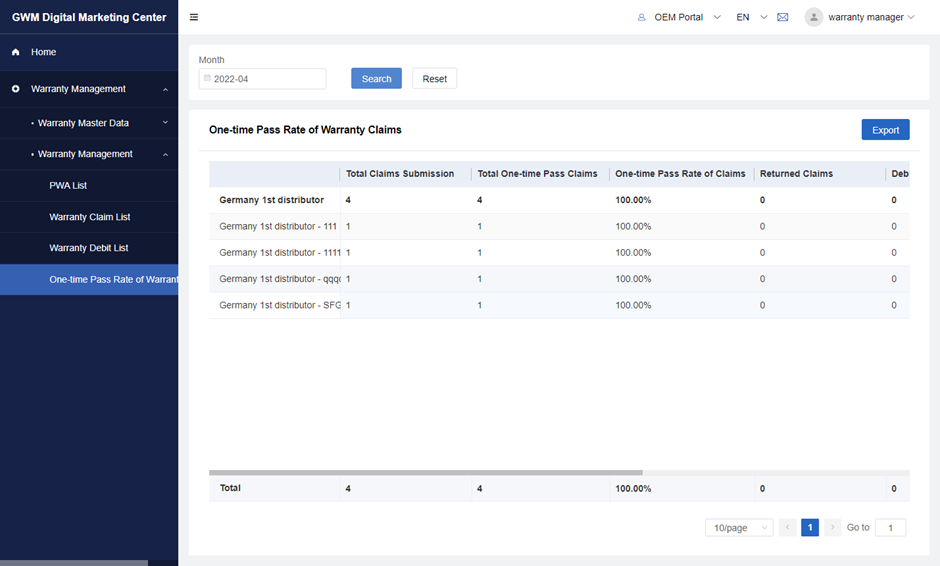Click the Export button

point(885,130)
